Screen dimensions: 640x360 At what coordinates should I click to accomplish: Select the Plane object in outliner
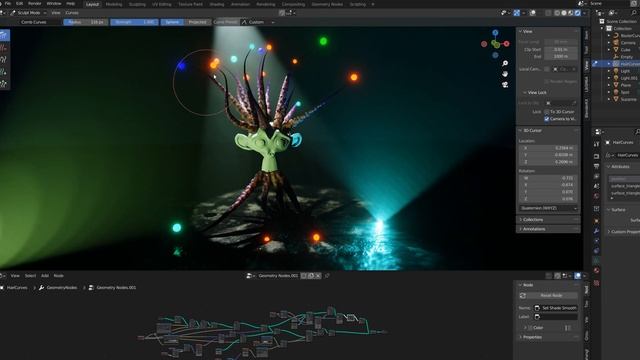point(626,85)
